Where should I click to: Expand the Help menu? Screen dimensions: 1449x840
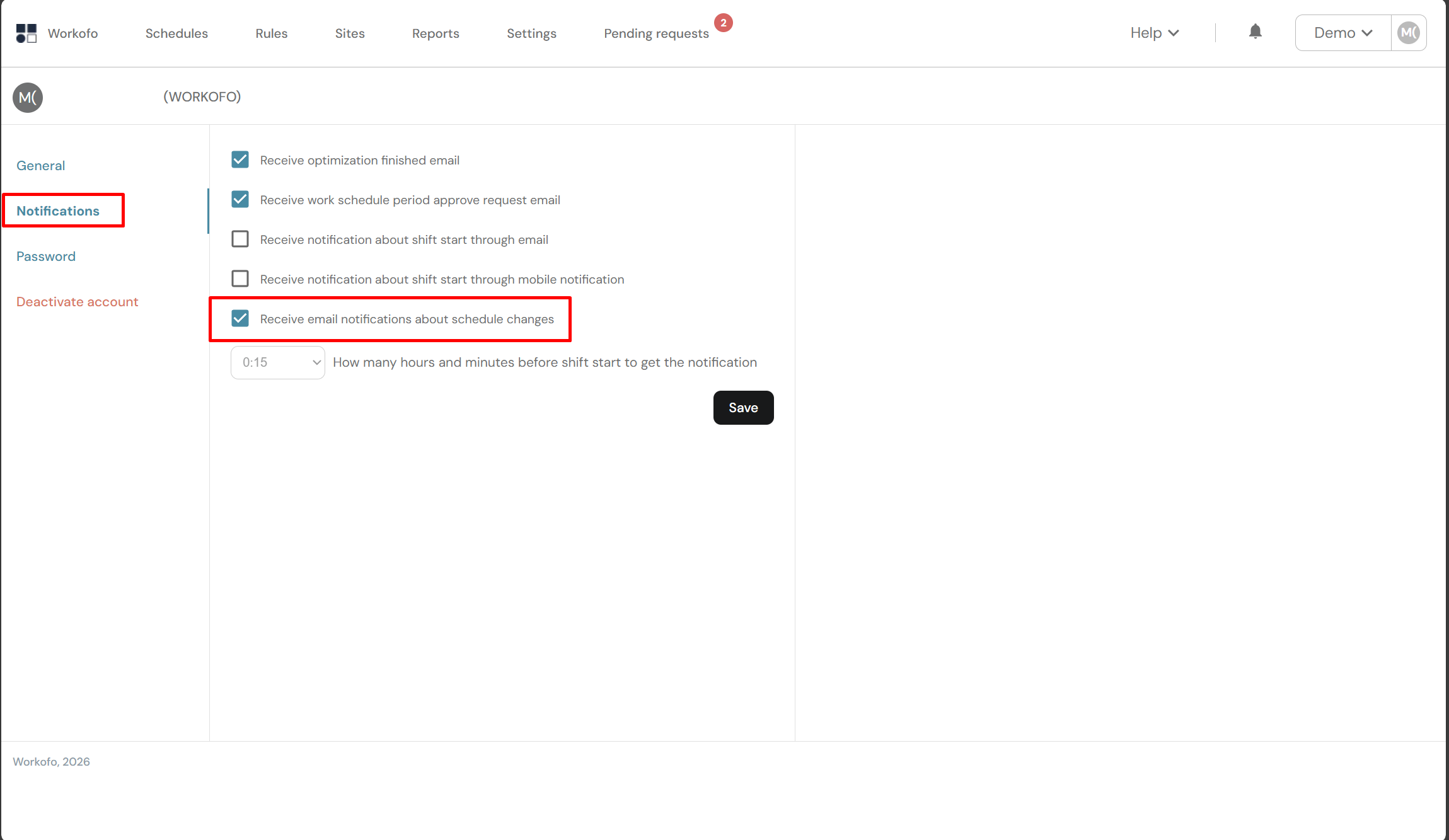pyautogui.click(x=1154, y=33)
